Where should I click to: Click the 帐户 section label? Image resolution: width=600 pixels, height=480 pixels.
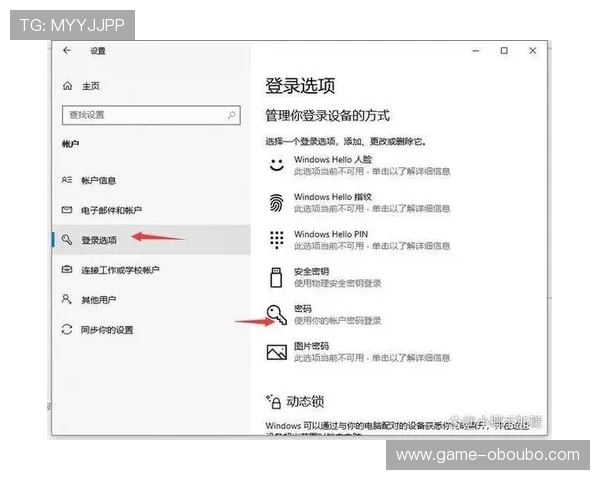[x=71, y=144]
